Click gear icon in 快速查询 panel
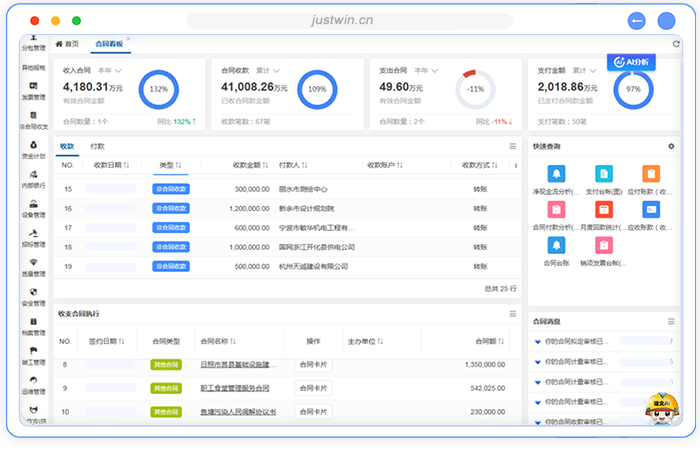This screenshot has width=700, height=454. click(x=671, y=146)
